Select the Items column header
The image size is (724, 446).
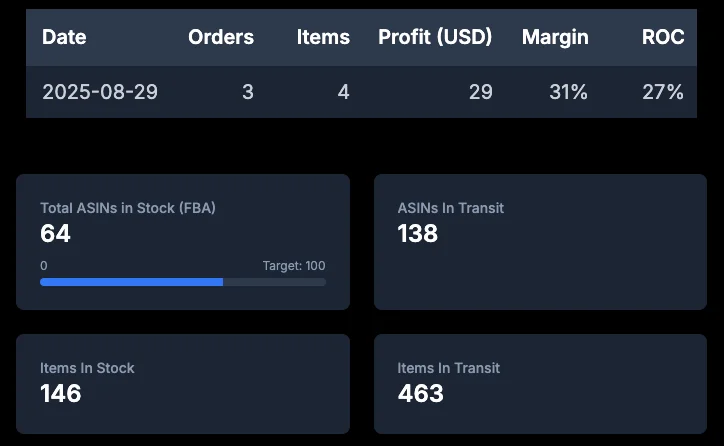pos(323,37)
